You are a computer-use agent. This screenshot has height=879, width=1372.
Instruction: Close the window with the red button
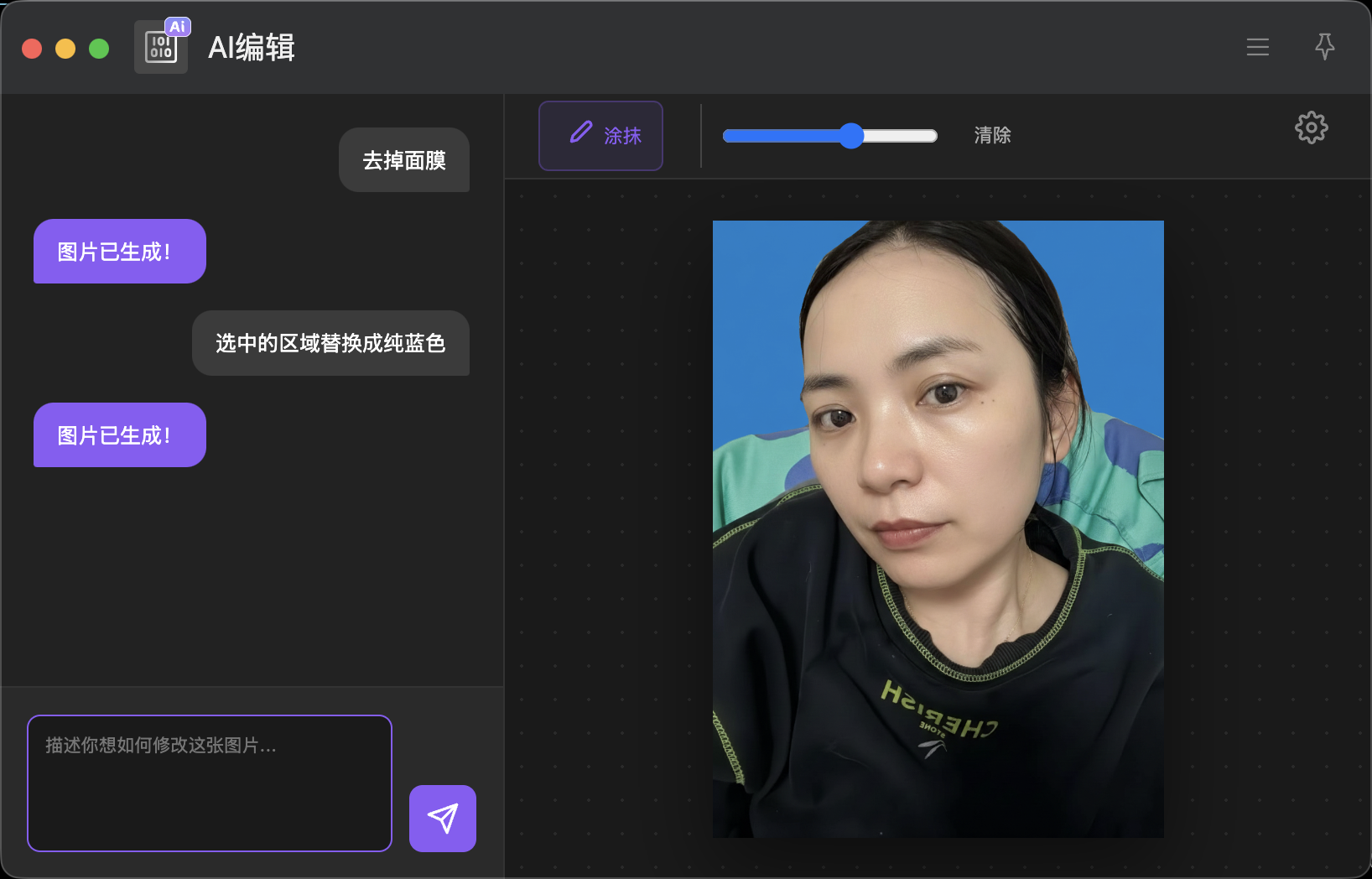(32, 49)
